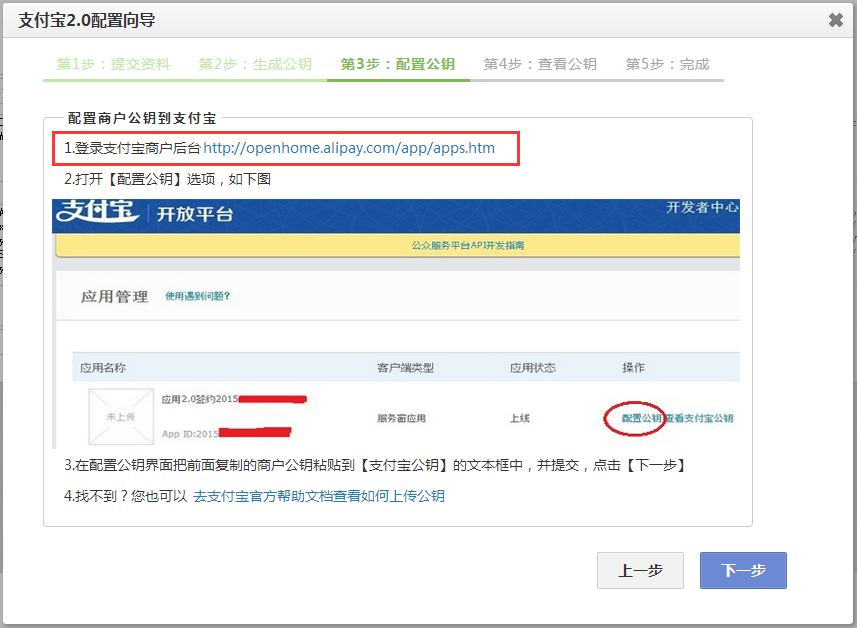Screen dimensions: 857x628
Task: Click the yellow 公众服务平台API开发指南 banner
Action: coord(467,245)
